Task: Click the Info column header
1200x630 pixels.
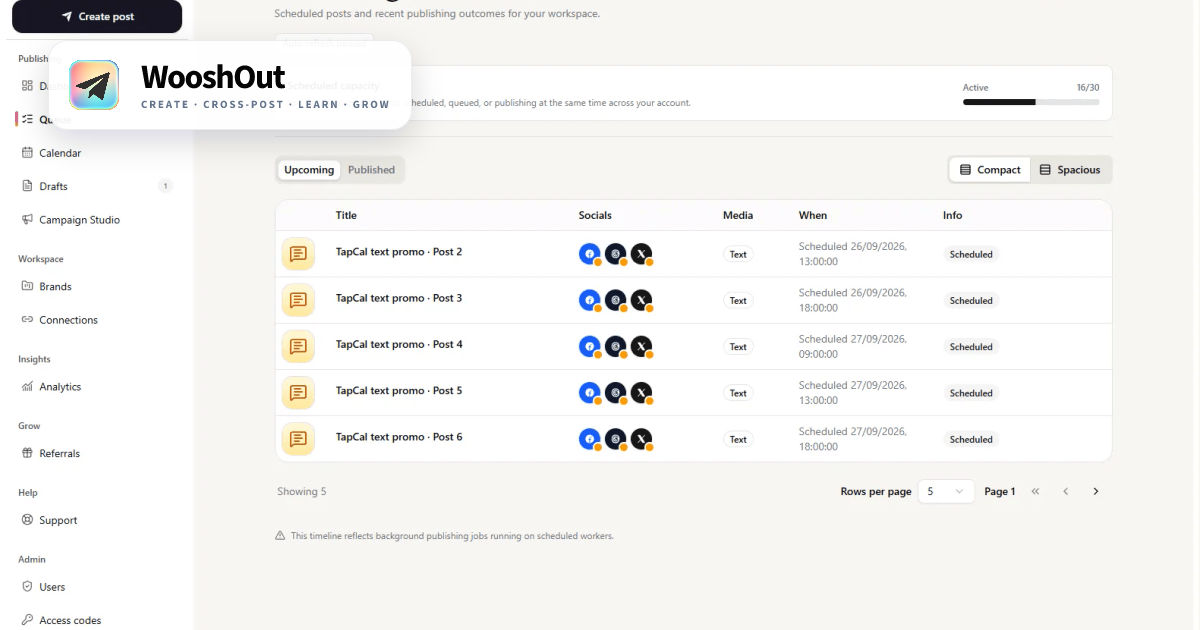Action: coord(953,215)
